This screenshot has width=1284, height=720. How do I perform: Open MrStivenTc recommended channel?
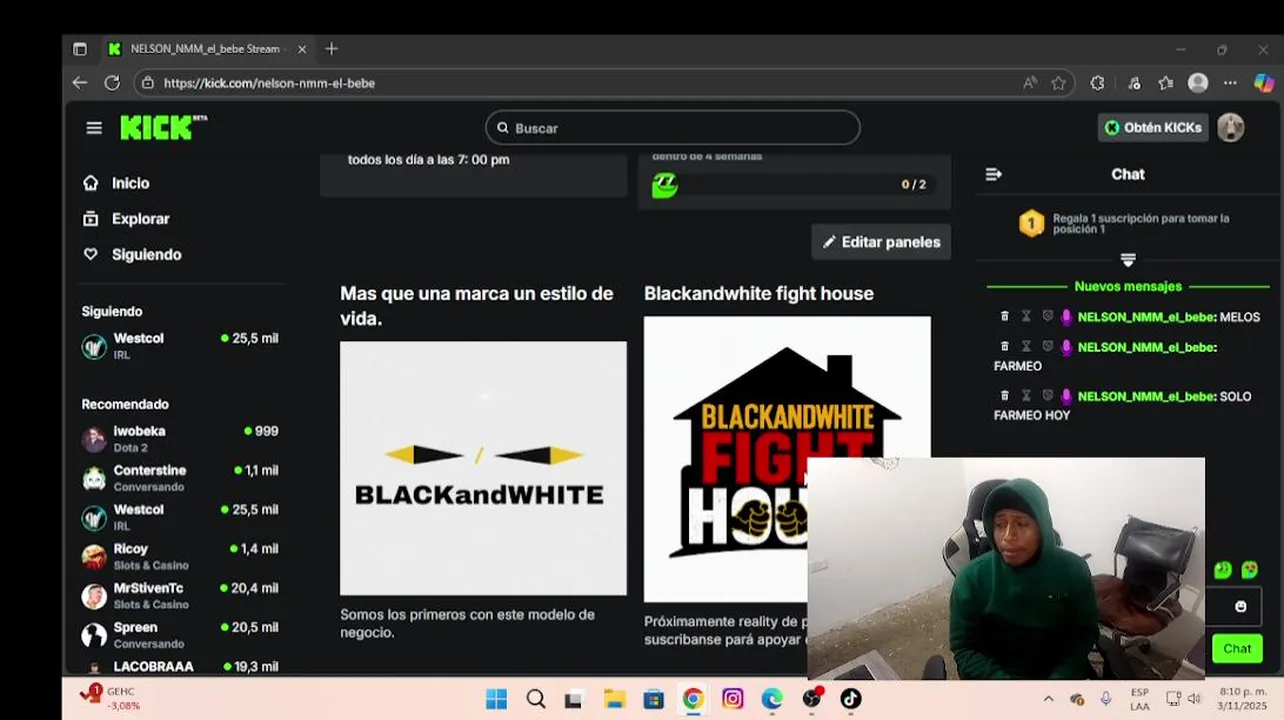(x=180, y=596)
